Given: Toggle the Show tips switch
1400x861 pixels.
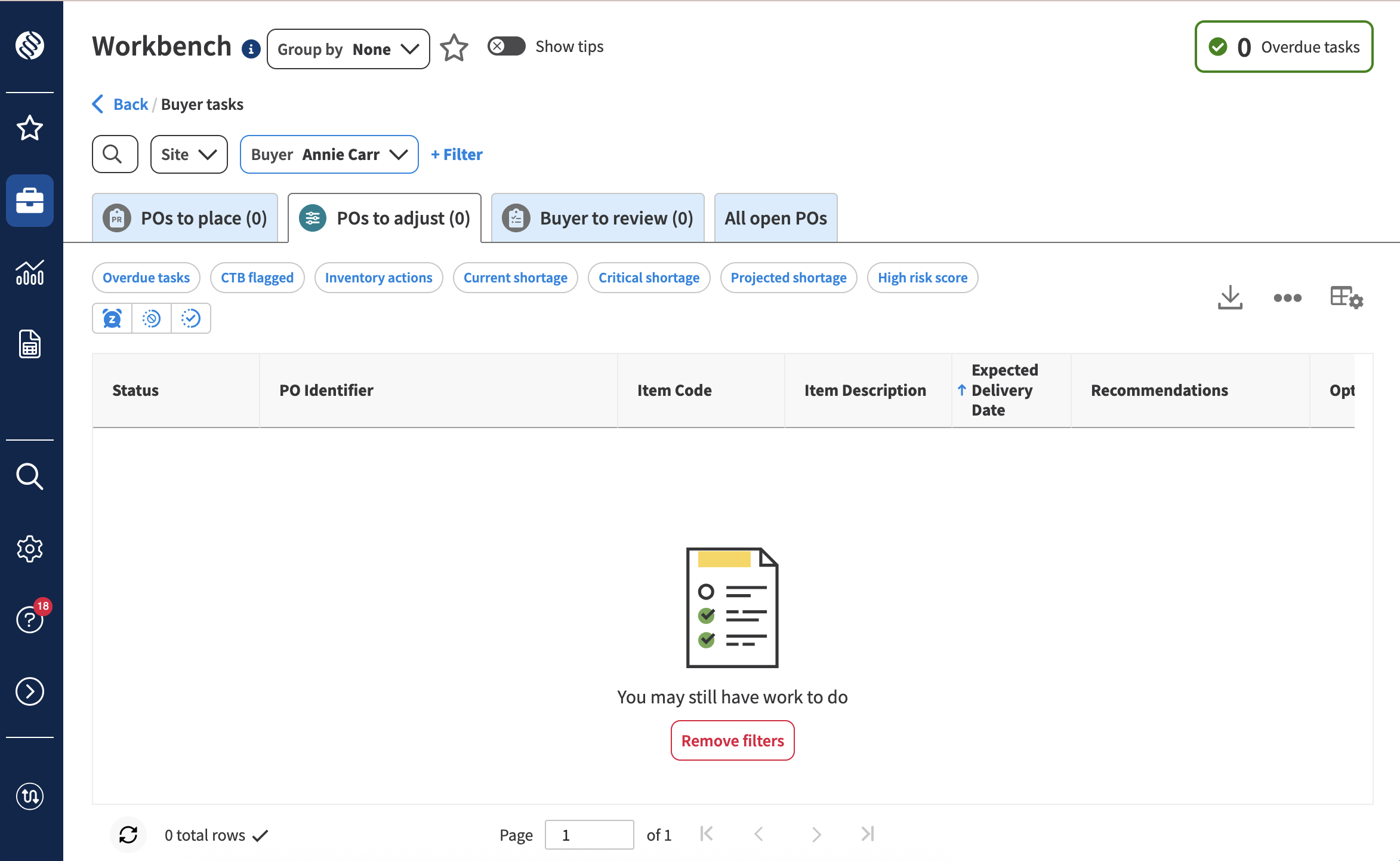Looking at the screenshot, I should [x=506, y=46].
